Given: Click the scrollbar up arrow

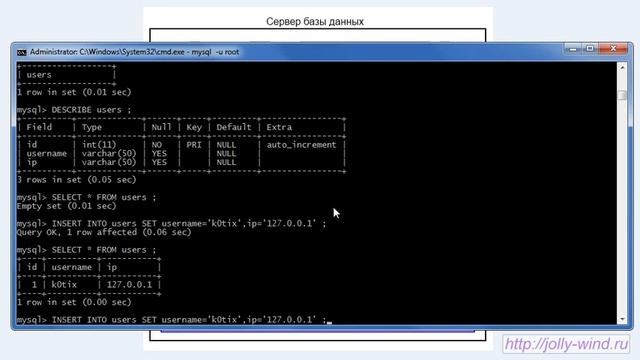Looking at the screenshot, I should (622, 68).
